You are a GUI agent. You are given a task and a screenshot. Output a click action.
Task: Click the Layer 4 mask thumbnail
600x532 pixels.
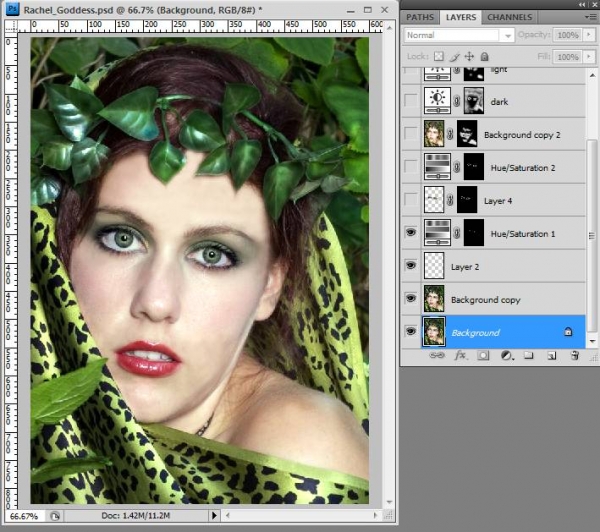tap(467, 200)
